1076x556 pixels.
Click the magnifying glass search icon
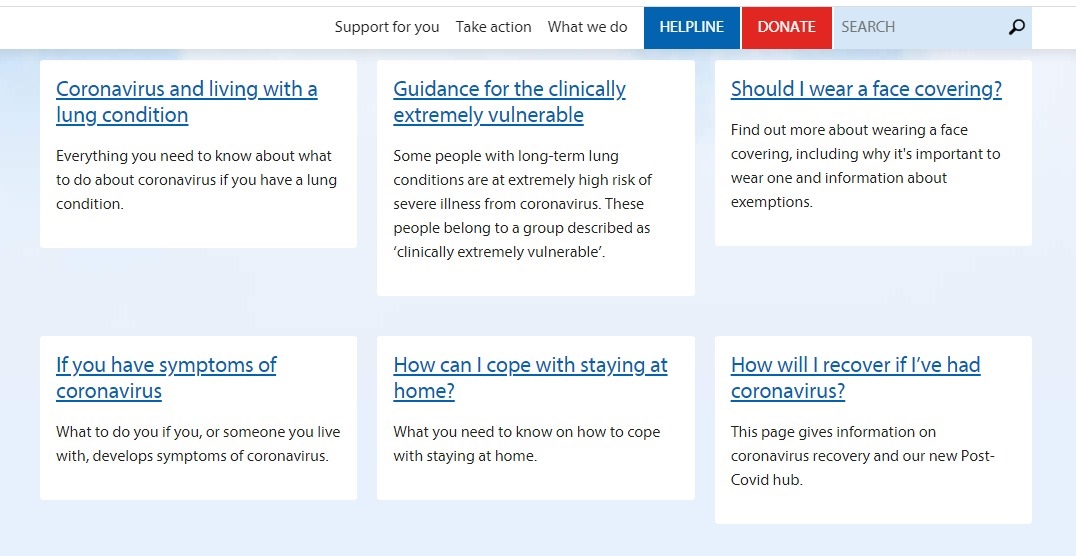pyautogui.click(x=1016, y=27)
